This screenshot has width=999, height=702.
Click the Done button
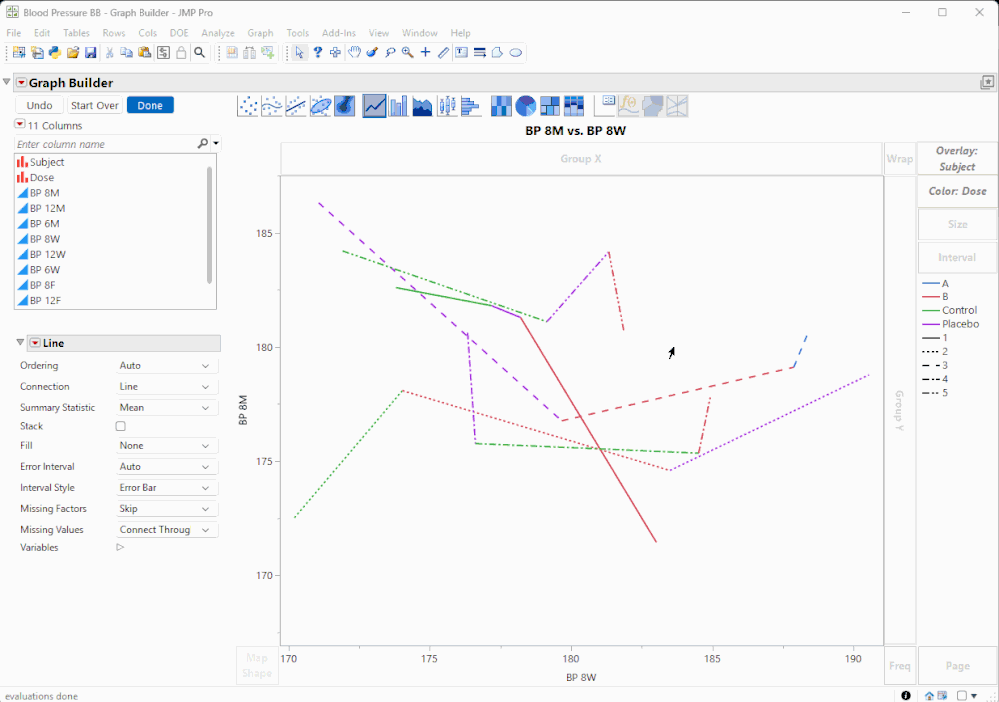(150, 105)
